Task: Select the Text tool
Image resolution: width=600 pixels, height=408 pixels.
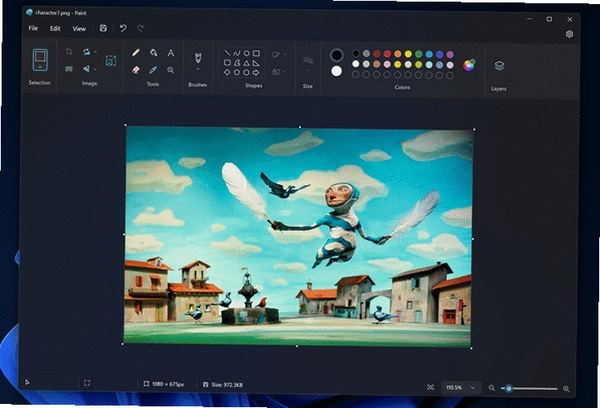Action: pos(171,53)
